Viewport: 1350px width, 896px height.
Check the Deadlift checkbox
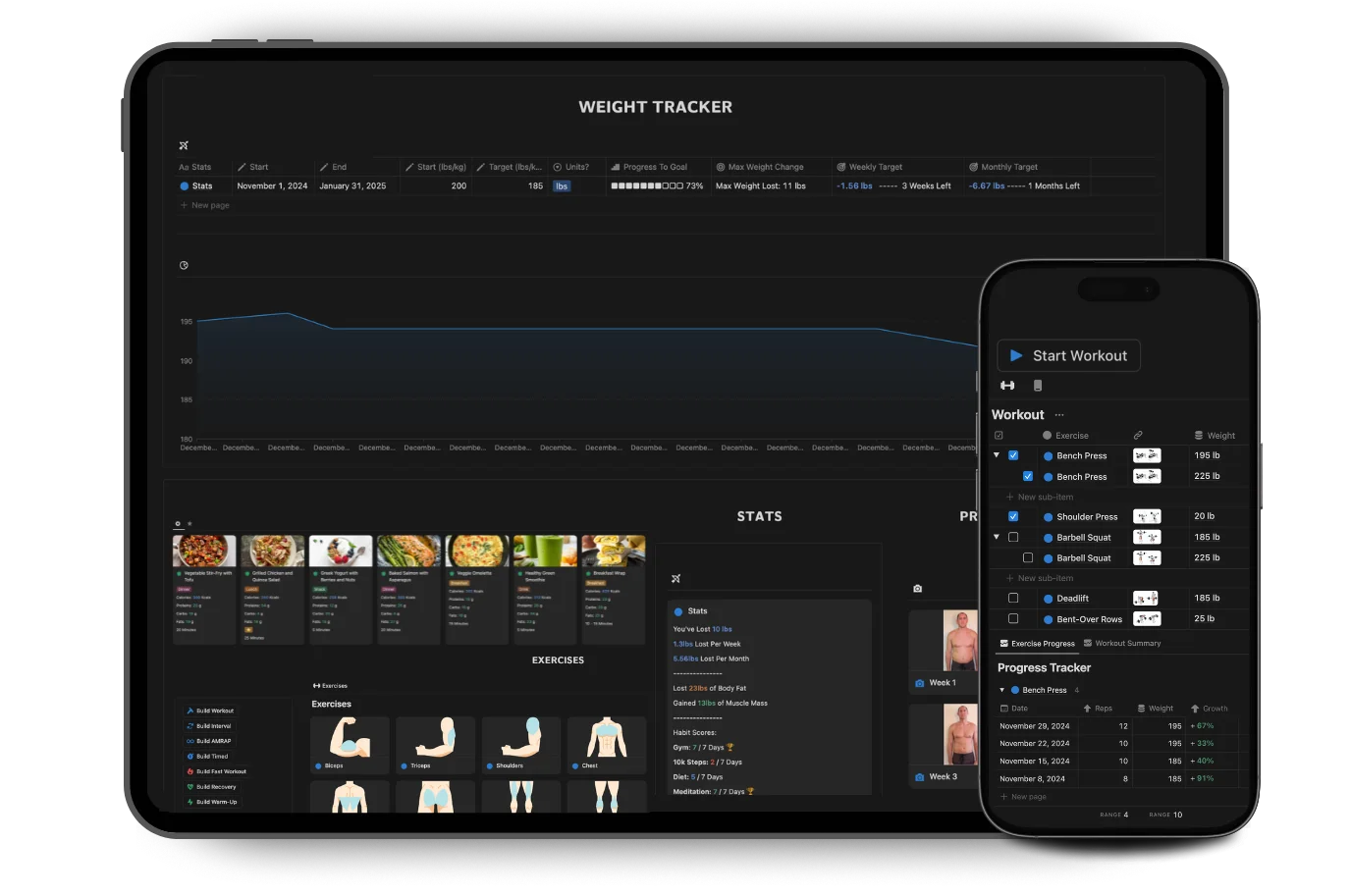pyautogui.click(x=1012, y=598)
